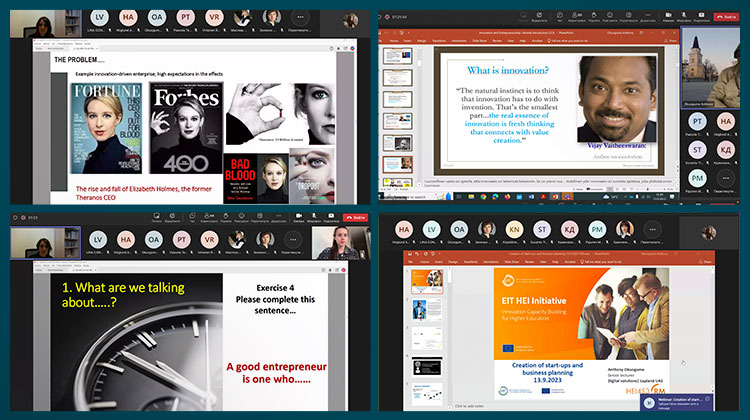
Task: Select OA participant avatar in top-left call
Action: pyautogui.click(x=157, y=17)
